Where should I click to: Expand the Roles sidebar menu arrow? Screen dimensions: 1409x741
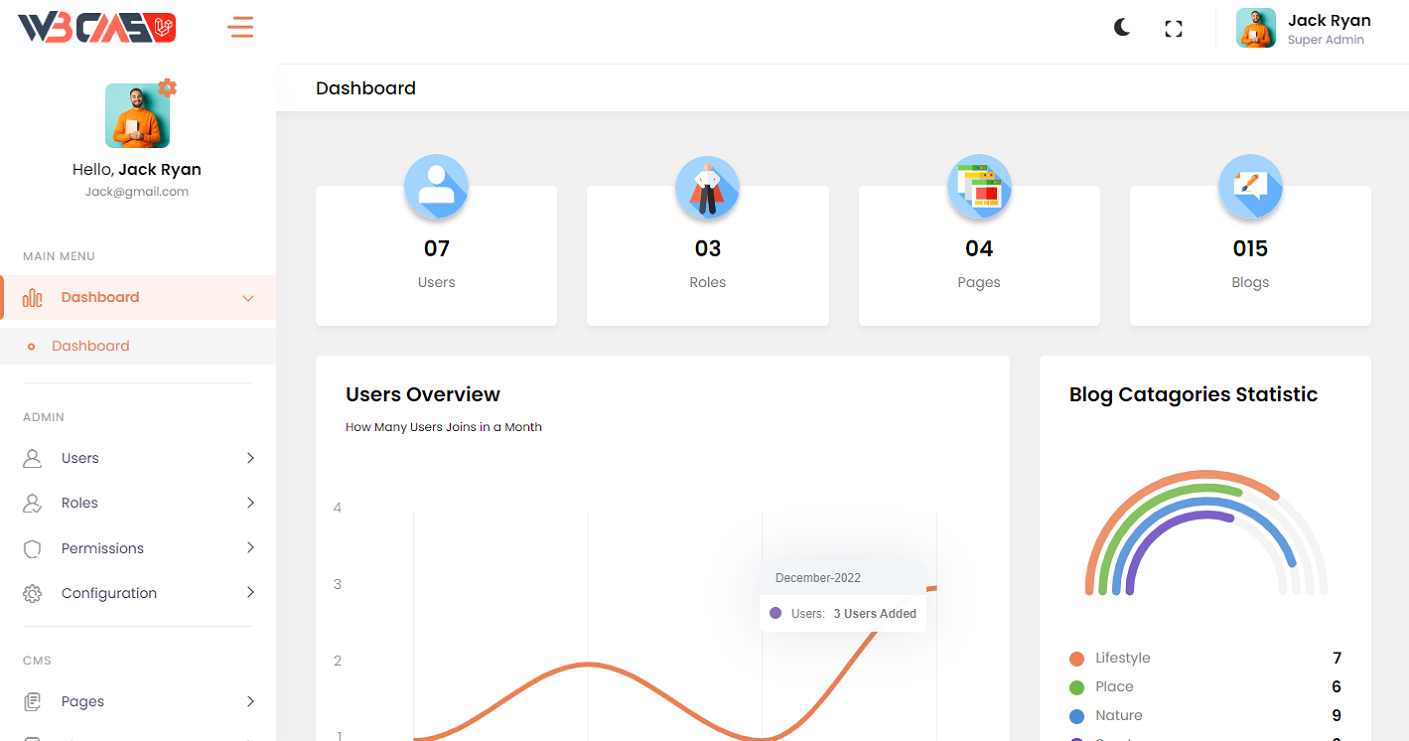coord(250,503)
